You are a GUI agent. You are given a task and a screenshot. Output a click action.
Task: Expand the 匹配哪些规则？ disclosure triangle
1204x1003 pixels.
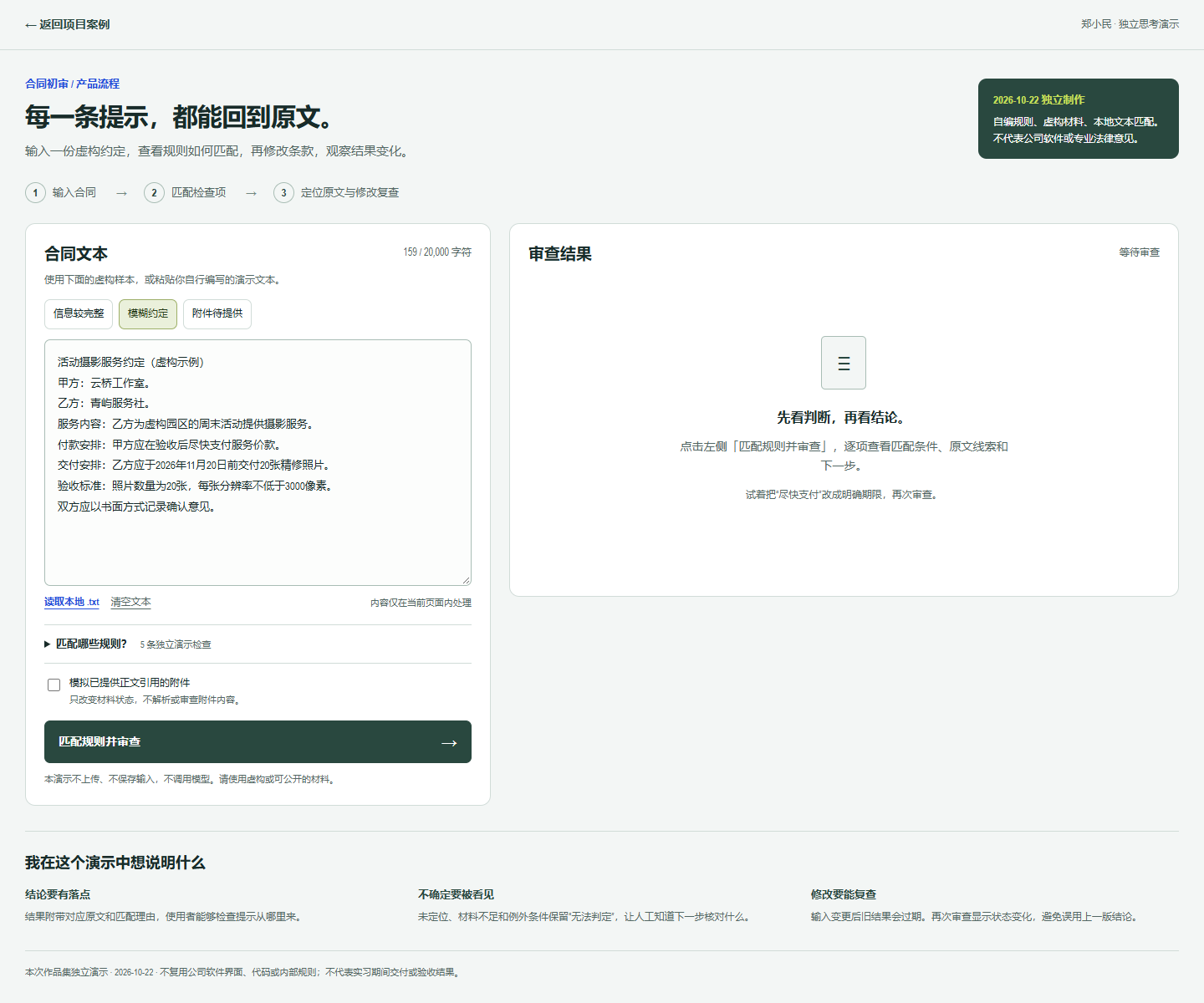[48, 644]
